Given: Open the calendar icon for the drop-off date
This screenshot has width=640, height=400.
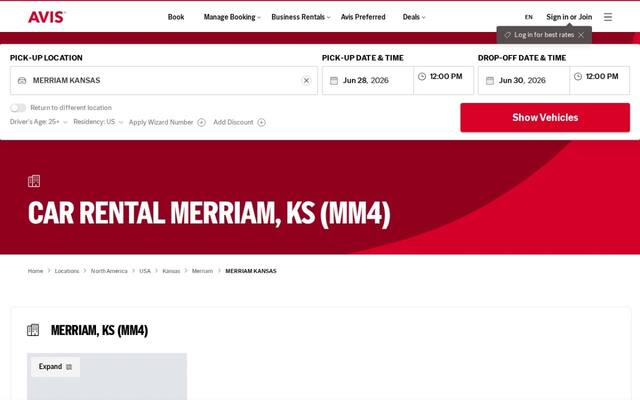Looking at the screenshot, I should point(490,81).
